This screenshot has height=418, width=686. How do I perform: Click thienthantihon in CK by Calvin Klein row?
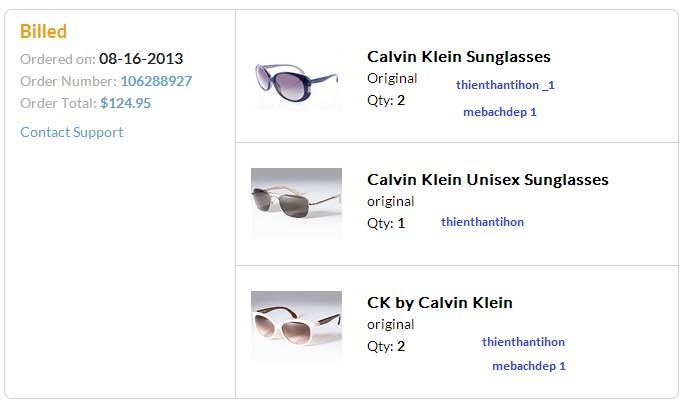click(x=523, y=342)
